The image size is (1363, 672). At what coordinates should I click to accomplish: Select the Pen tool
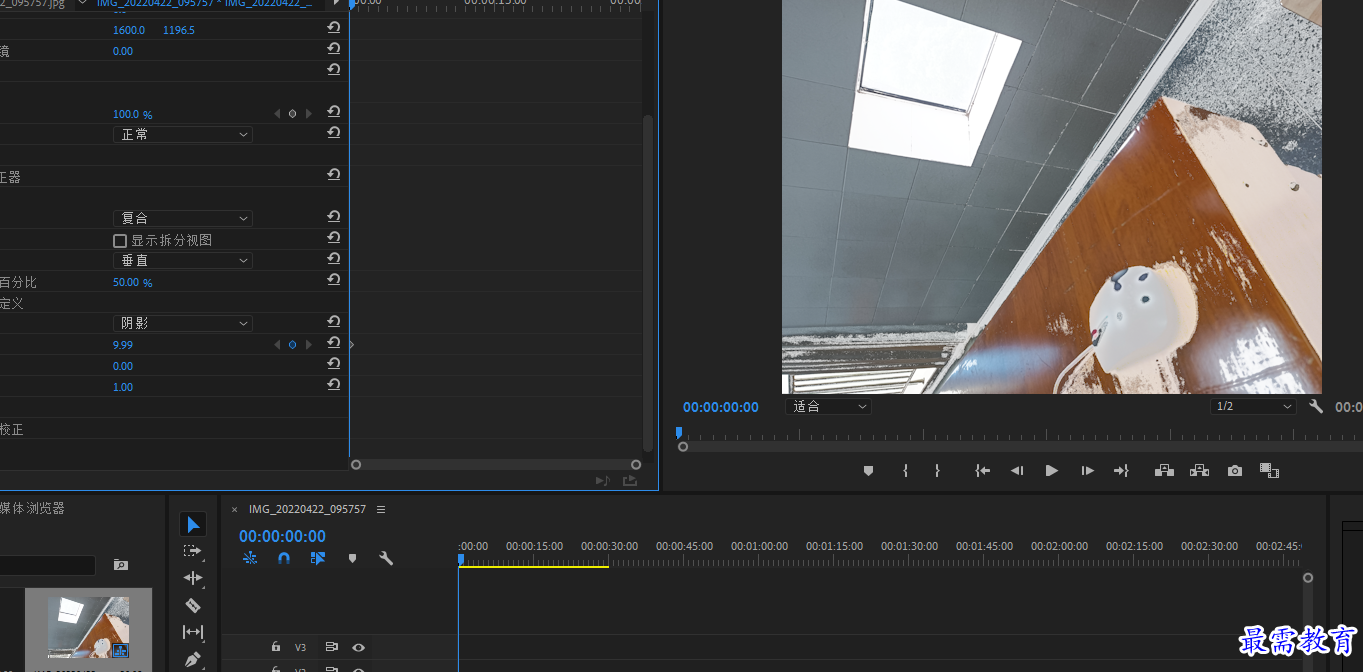coord(193,659)
